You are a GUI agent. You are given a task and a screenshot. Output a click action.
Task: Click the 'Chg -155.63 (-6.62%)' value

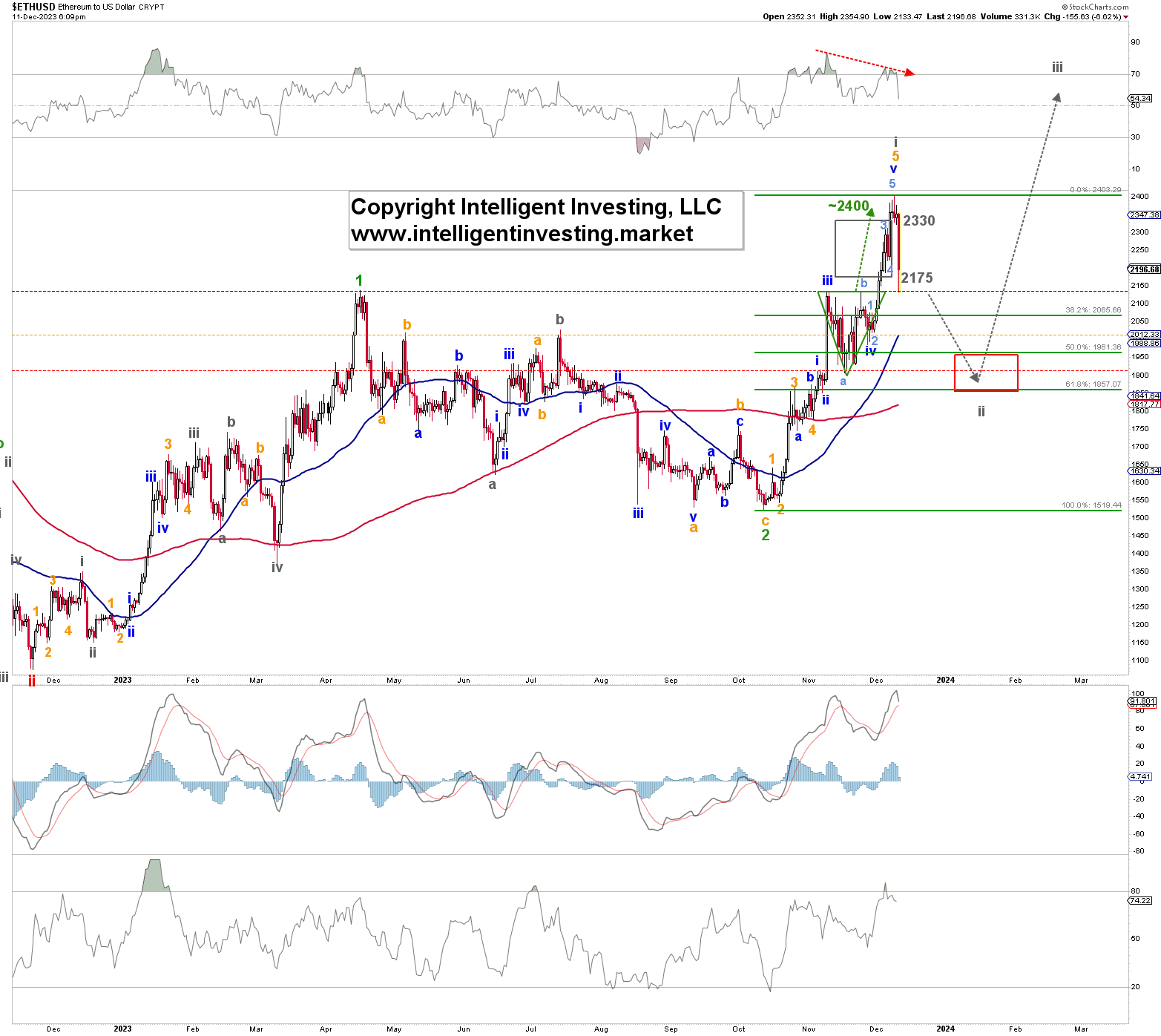pyautogui.click(x=1082, y=16)
